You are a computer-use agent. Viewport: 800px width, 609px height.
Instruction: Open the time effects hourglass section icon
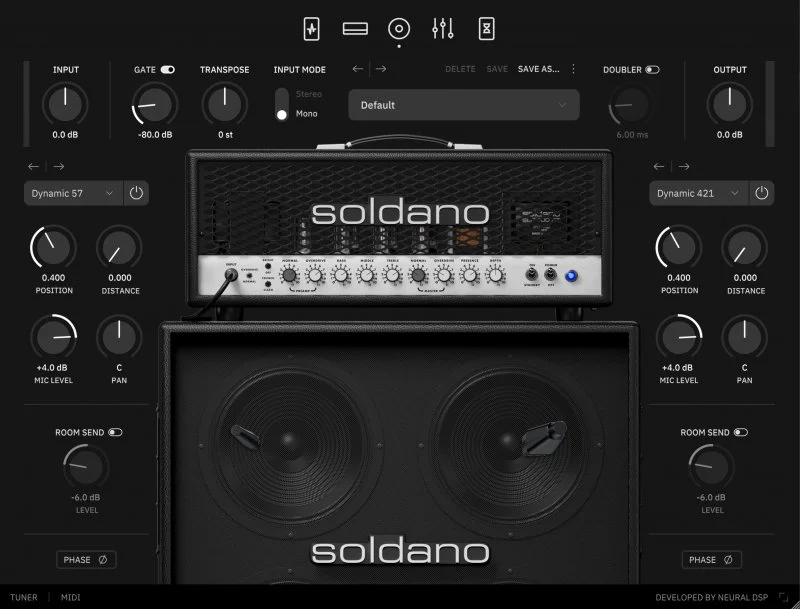tap(486, 29)
